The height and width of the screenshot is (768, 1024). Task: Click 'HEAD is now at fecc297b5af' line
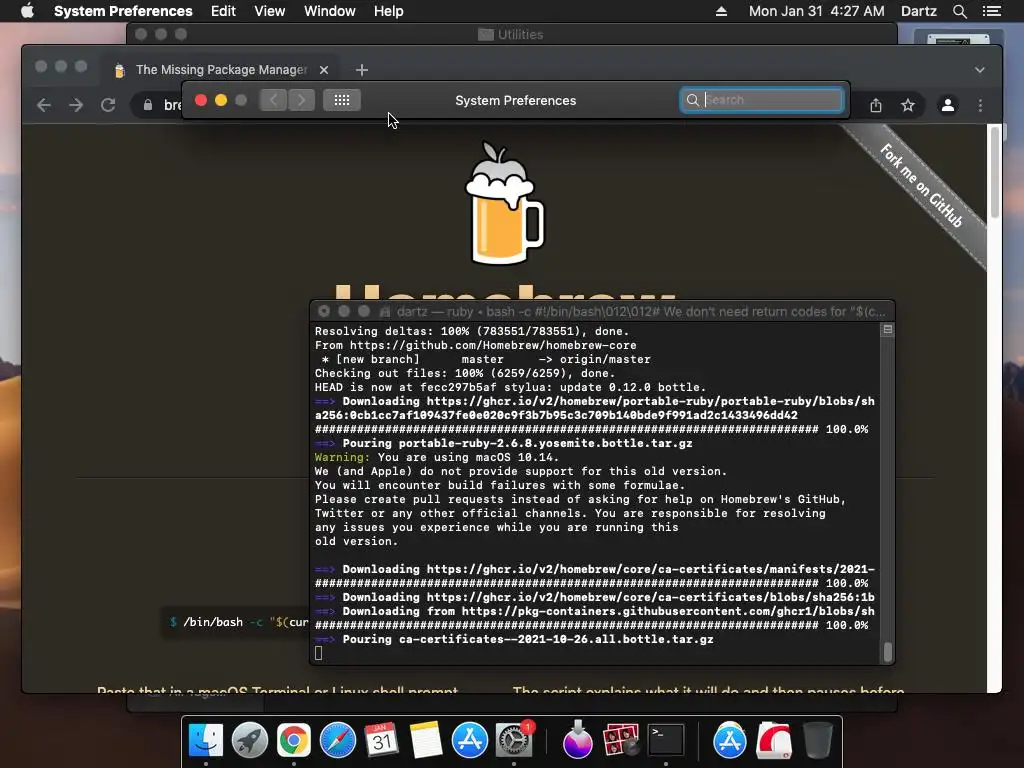coord(510,387)
